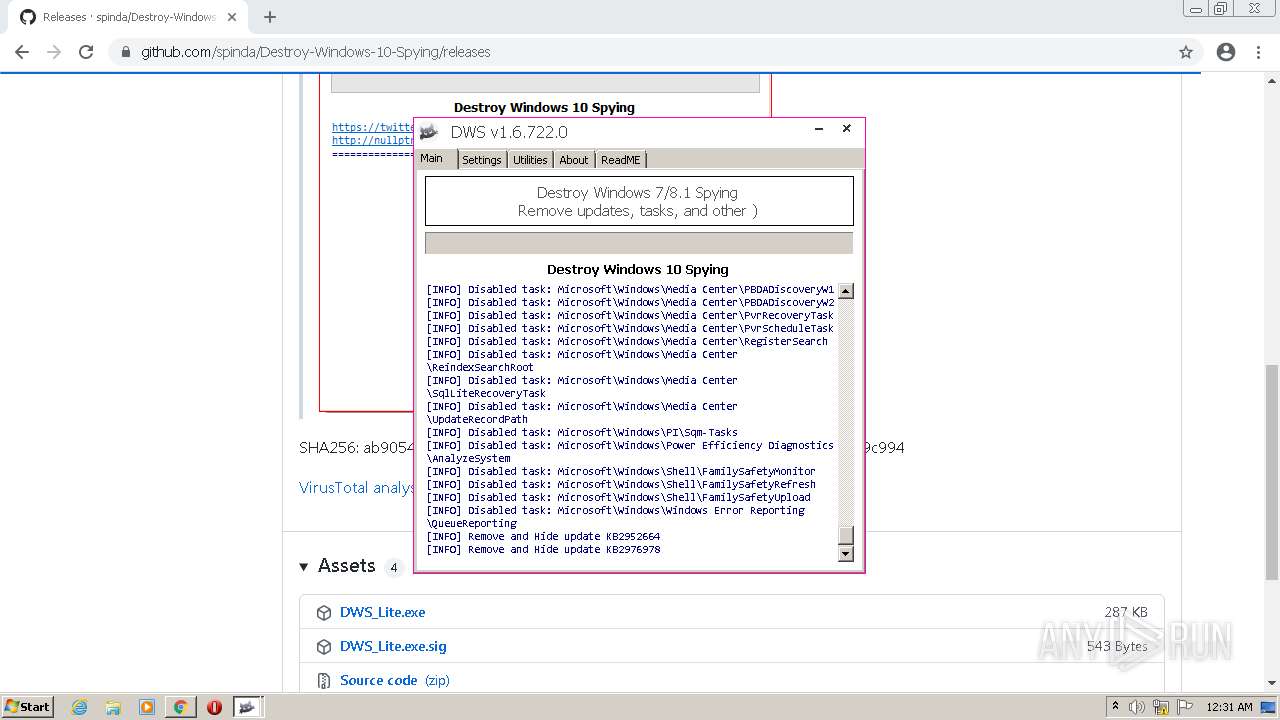Click the browser Forward arrow

pyautogui.click(x=54, y=52)
